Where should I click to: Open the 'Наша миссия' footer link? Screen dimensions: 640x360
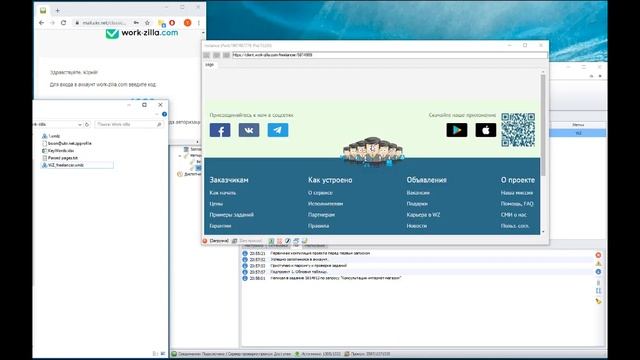517,193
